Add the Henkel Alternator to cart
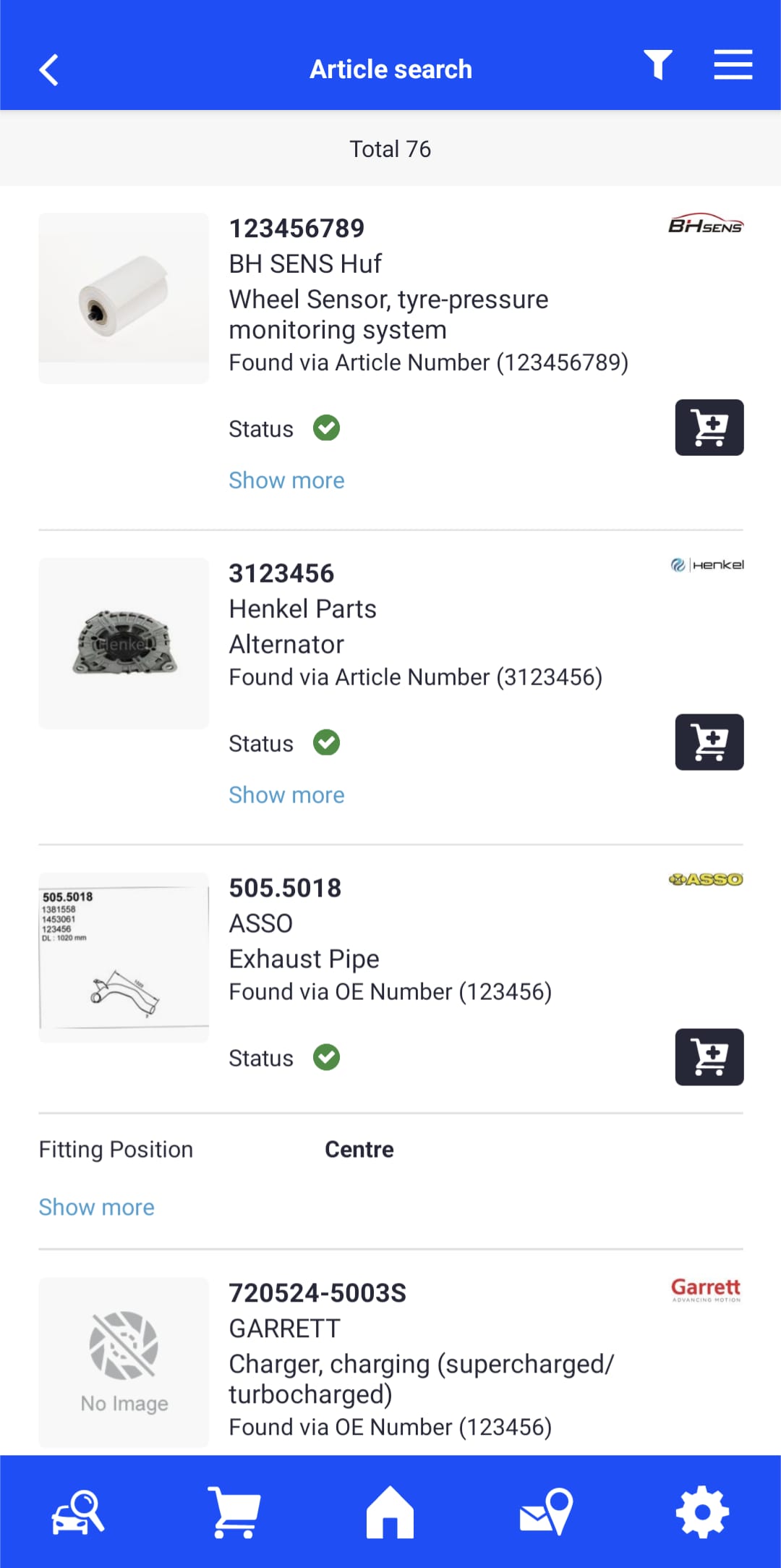The width and height of the screenshot is (781, 1568). (x=709, y=742)
